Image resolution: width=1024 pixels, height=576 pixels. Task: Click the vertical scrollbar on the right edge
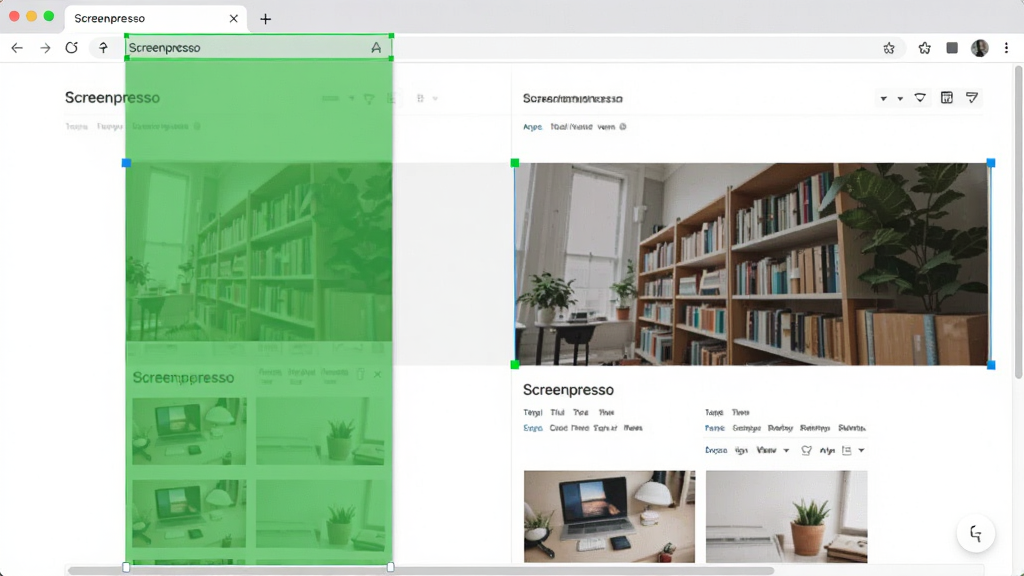tap(1018, 222)
